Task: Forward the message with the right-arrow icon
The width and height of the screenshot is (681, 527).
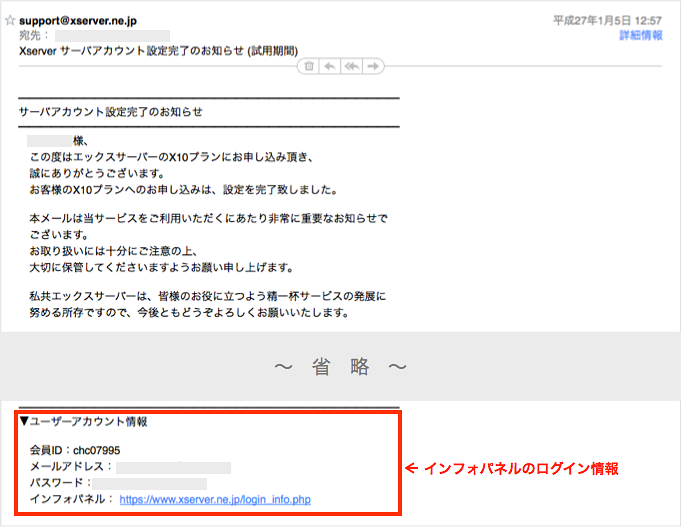Action: pos(373,66)
